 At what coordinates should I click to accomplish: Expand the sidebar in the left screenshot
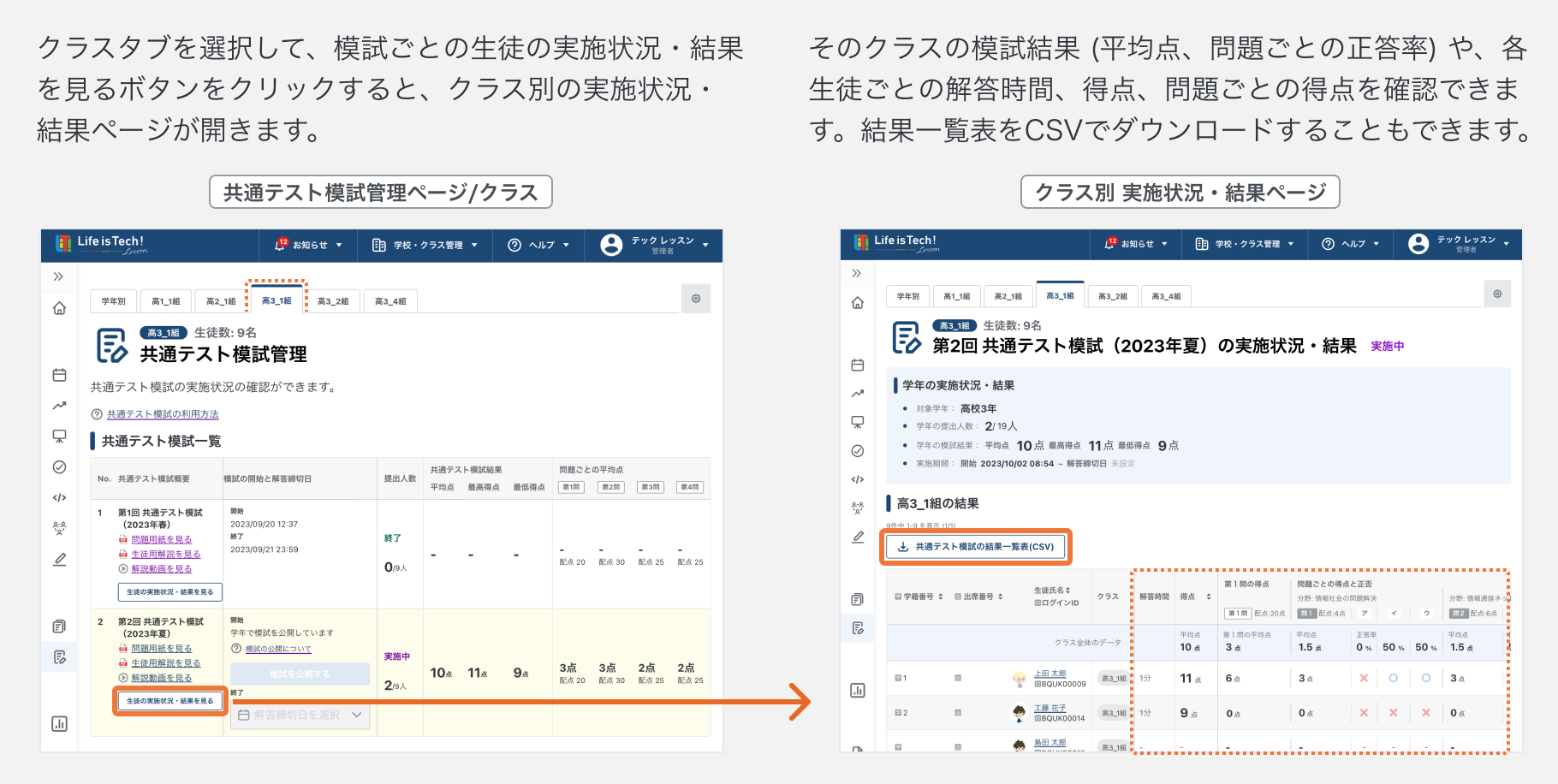click(58, 276)
